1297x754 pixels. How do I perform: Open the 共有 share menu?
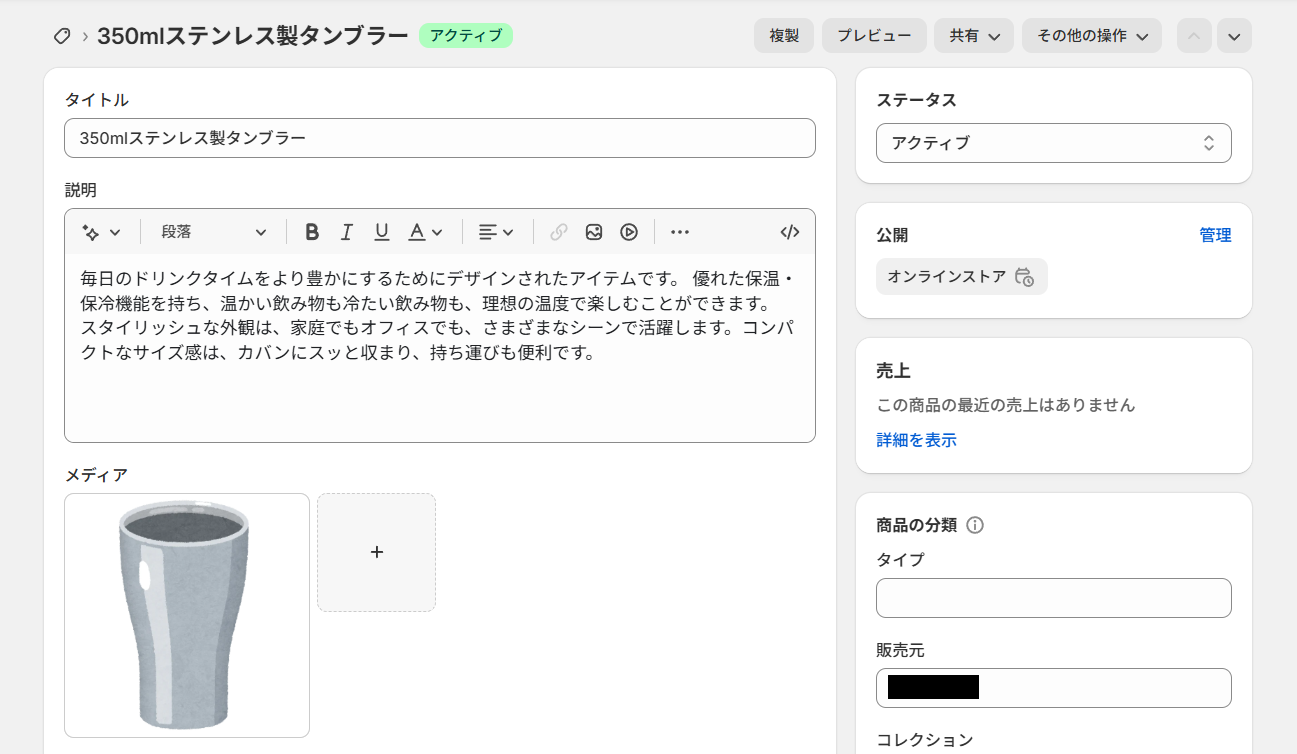tap(974, 36)
